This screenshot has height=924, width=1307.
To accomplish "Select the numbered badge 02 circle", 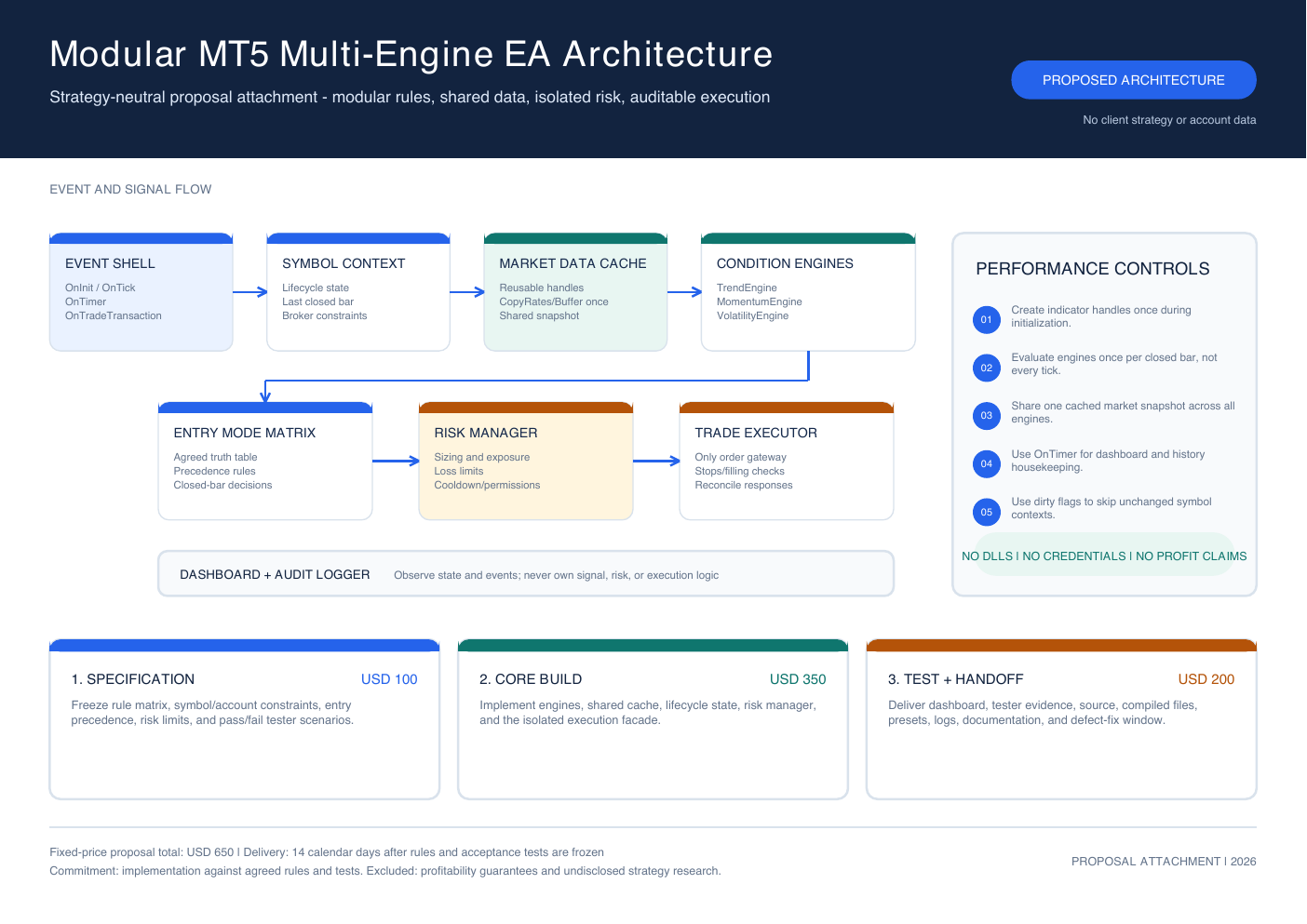I will point(986,368).
